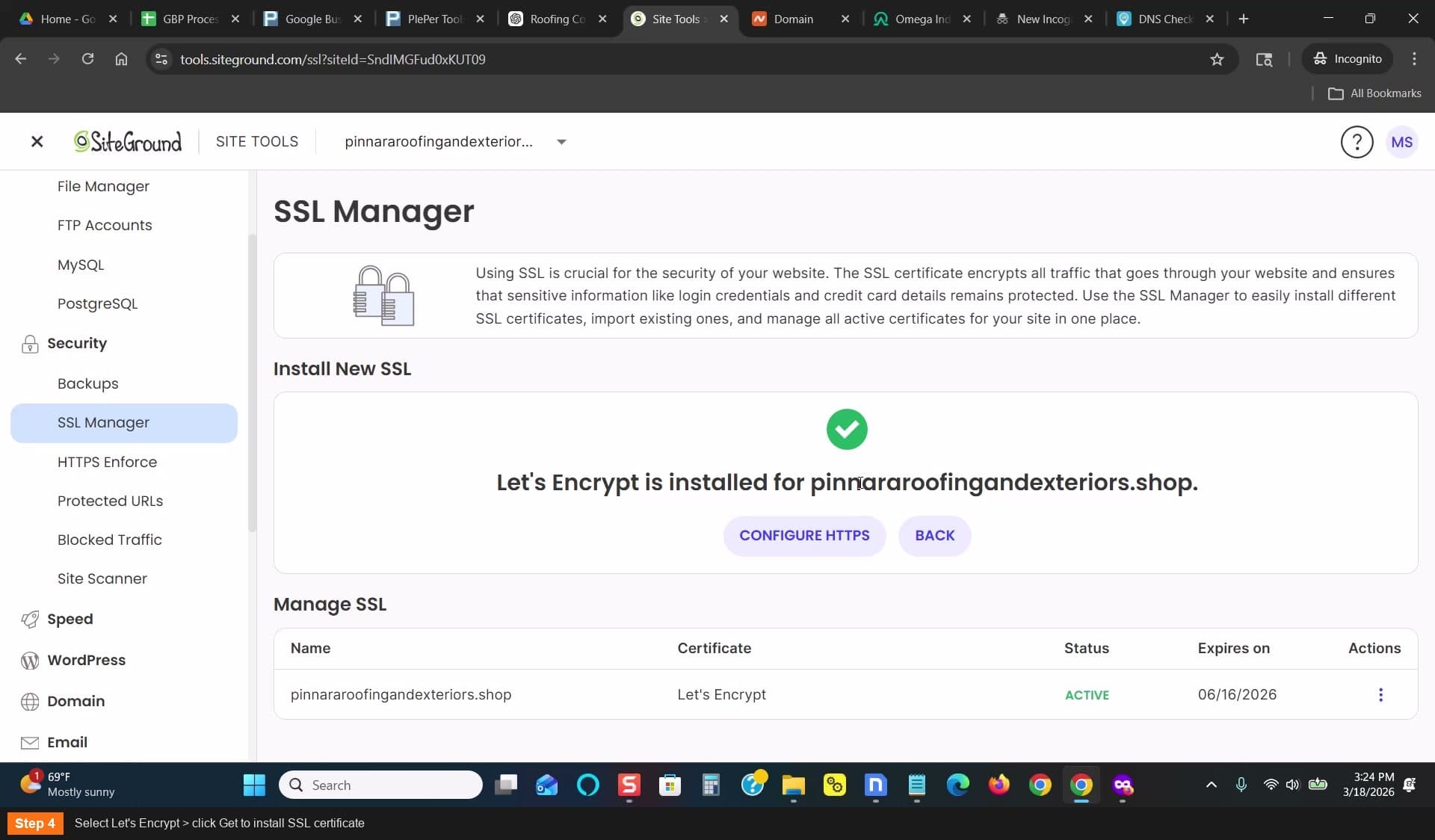Switch to the GBP Process tab
Screen dimensions: 1435x840
(x=190, y=19)
